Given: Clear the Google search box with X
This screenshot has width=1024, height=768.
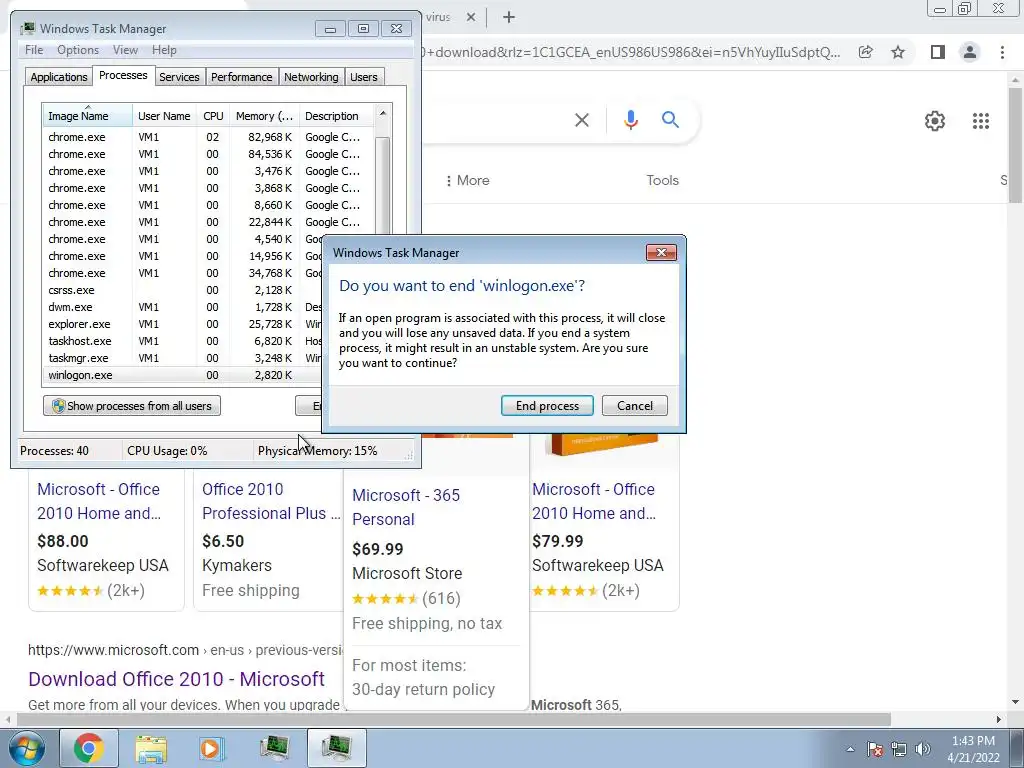Looking at the screenshot, I should pyautogui.click(x=581, y=120).
